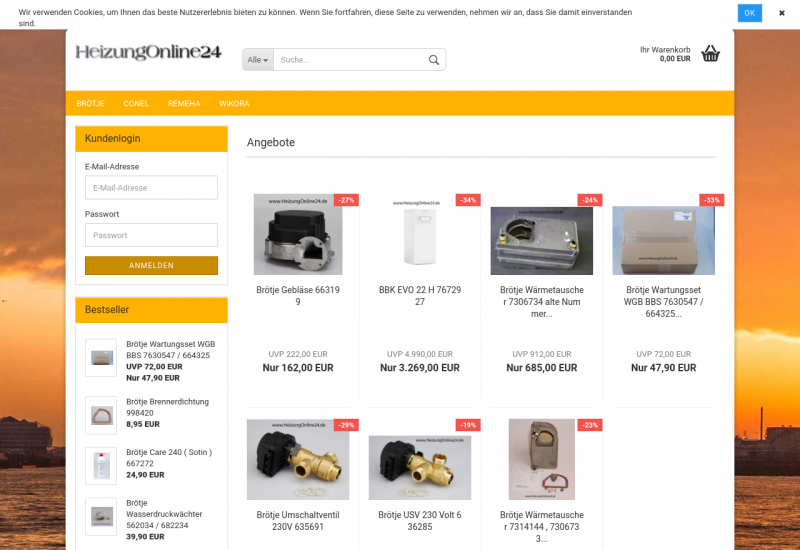
Task: Open the REMEHA menu category
Action: [184, 104]
